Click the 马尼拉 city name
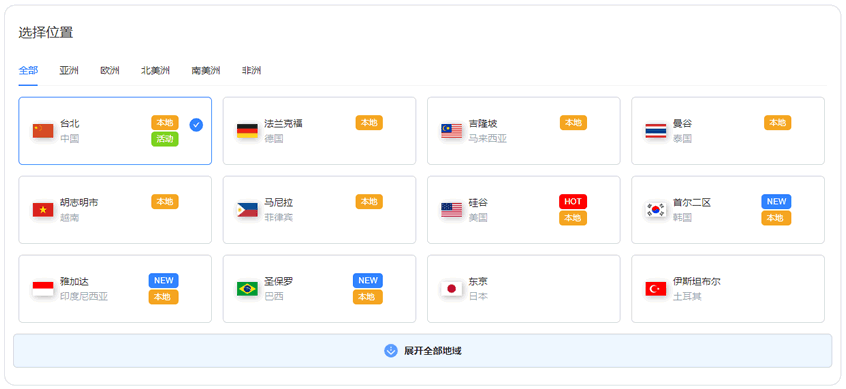This screenshot has height=389, width=846. point(278,203)
